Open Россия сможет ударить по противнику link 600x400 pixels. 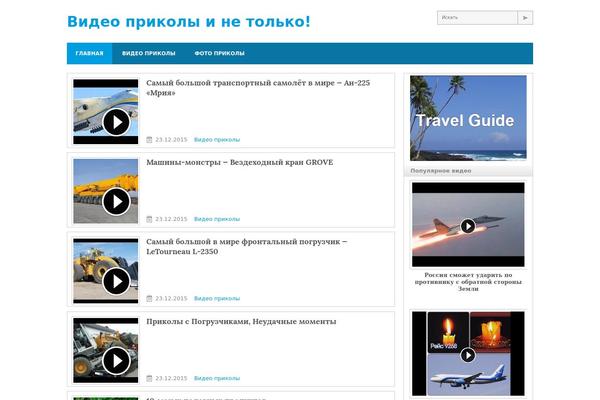coord(468,282)
